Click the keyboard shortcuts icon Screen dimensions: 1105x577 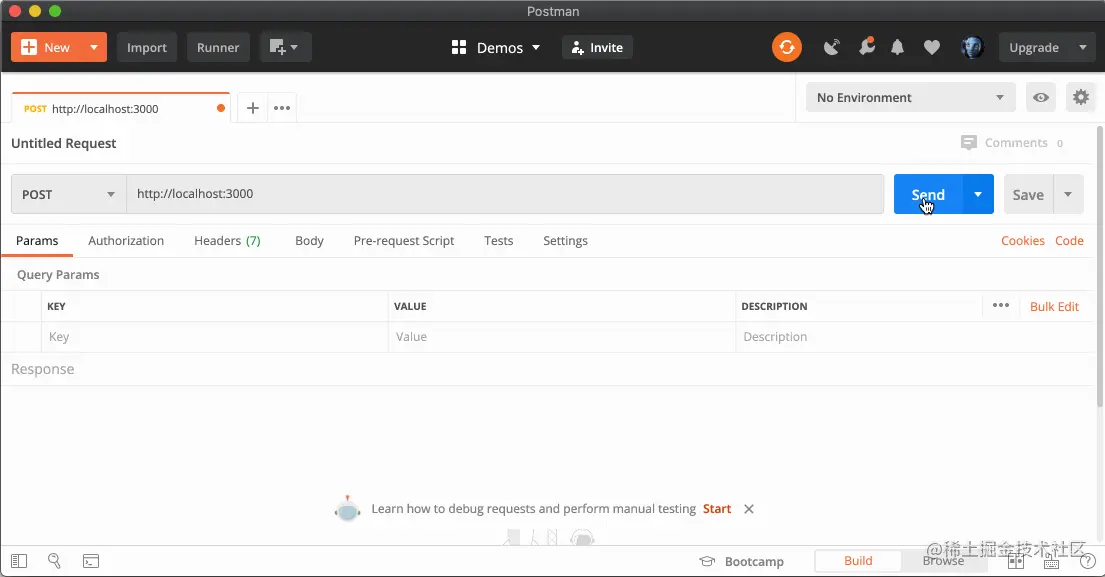point(1051,562)
